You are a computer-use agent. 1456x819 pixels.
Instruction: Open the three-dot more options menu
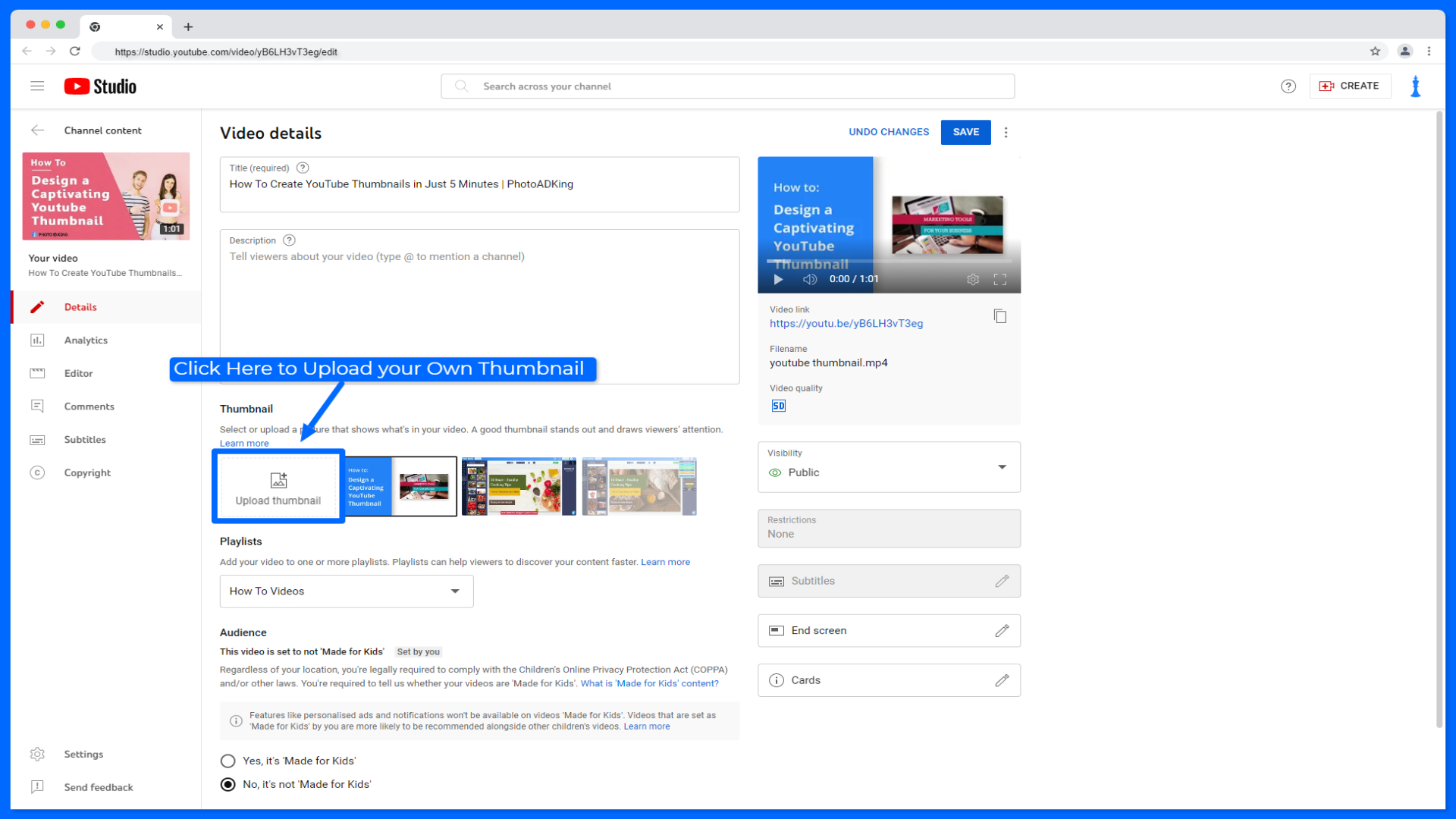coord(1006,132)
